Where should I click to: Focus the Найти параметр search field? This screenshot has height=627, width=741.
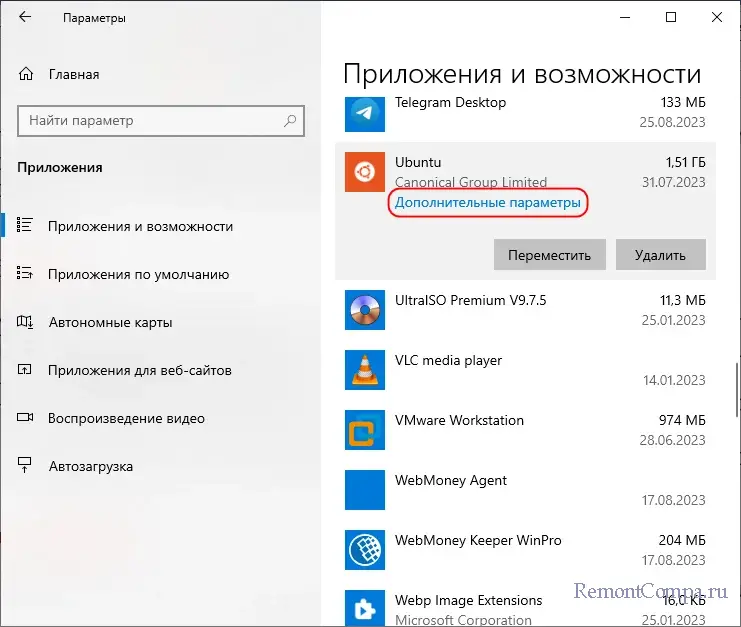pos(150,121)
